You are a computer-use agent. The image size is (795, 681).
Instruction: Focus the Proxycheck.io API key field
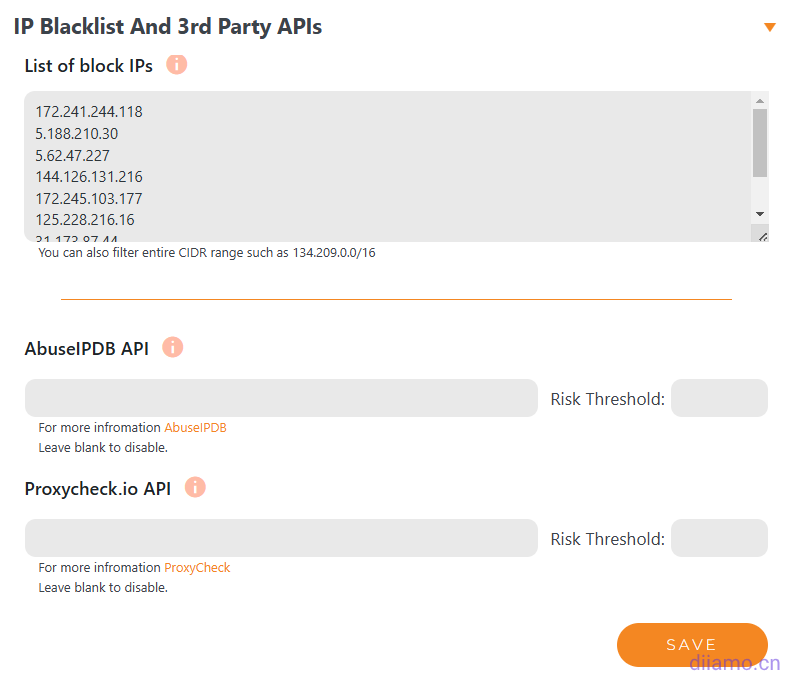281,538
